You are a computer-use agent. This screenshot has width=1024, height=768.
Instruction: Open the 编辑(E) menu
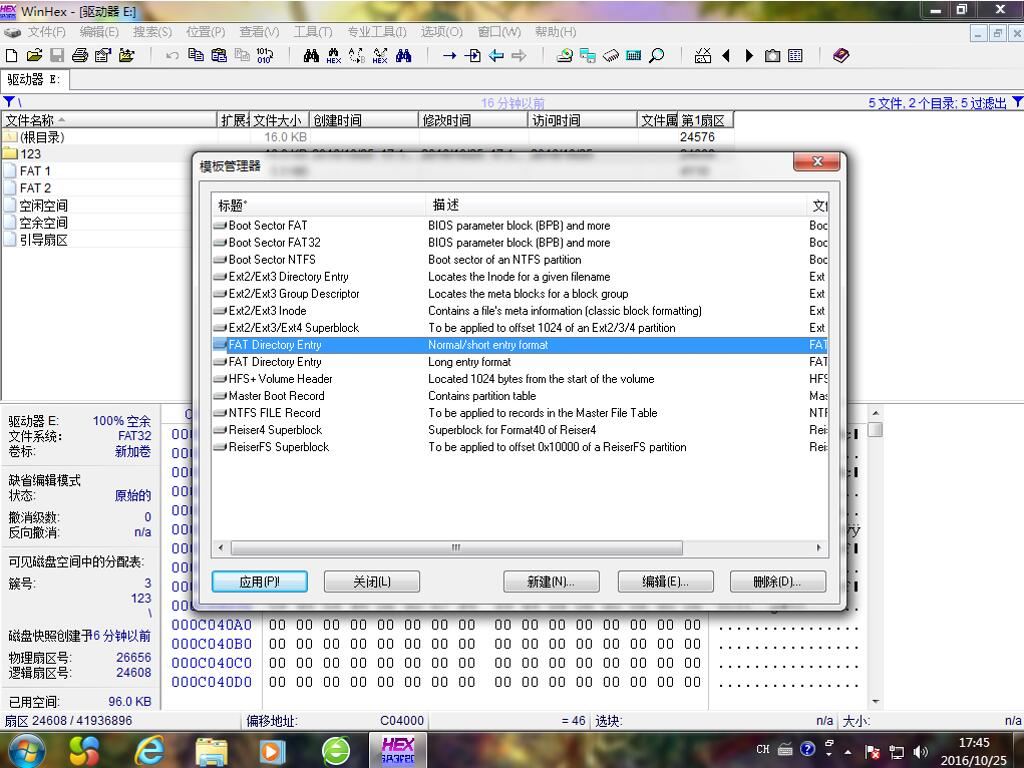click(99, 31)
